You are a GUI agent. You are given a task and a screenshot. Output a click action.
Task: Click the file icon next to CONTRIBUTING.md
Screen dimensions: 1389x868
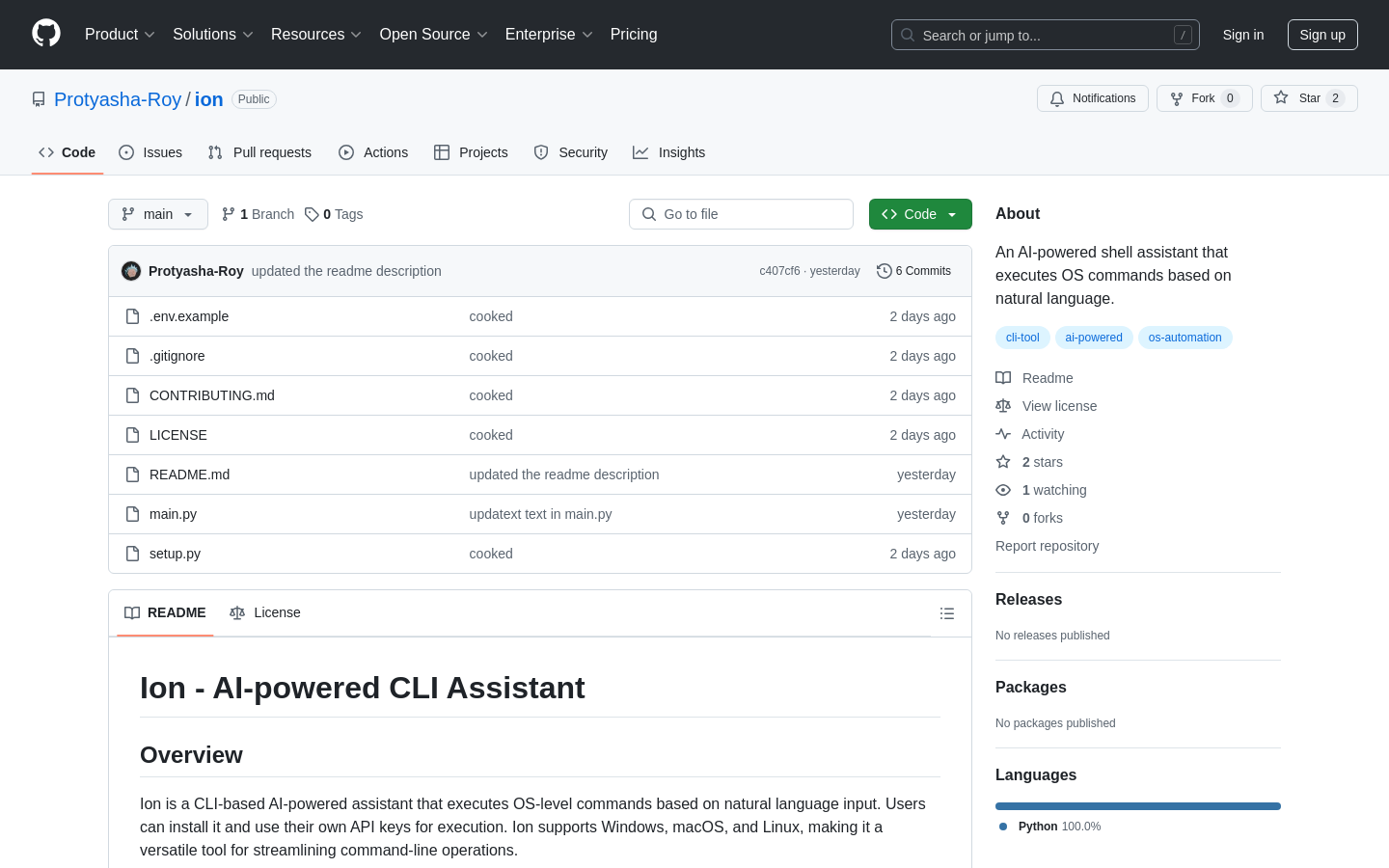(133, 395)
